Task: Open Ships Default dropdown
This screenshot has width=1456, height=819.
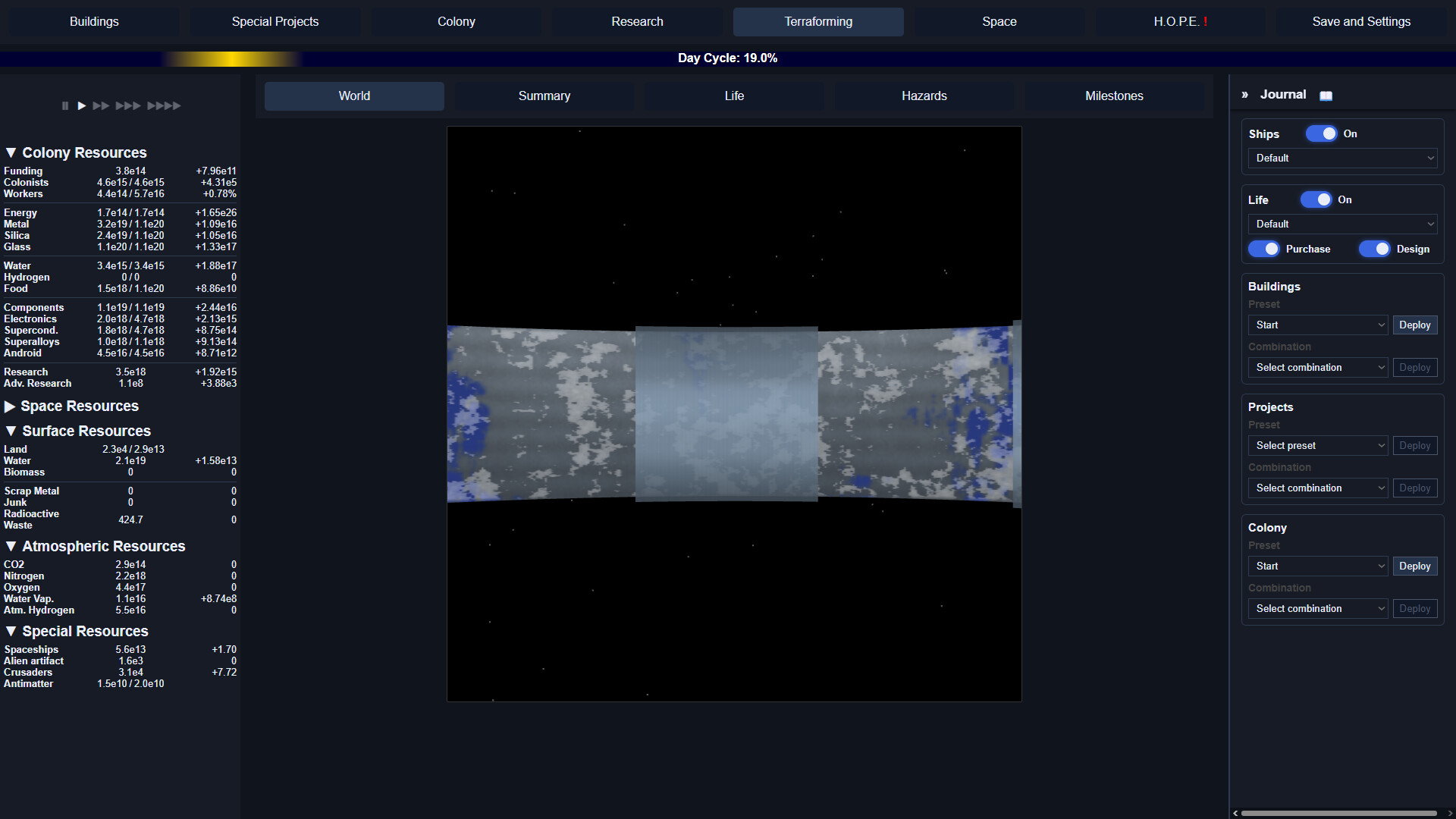Action: click(1343, 158)
